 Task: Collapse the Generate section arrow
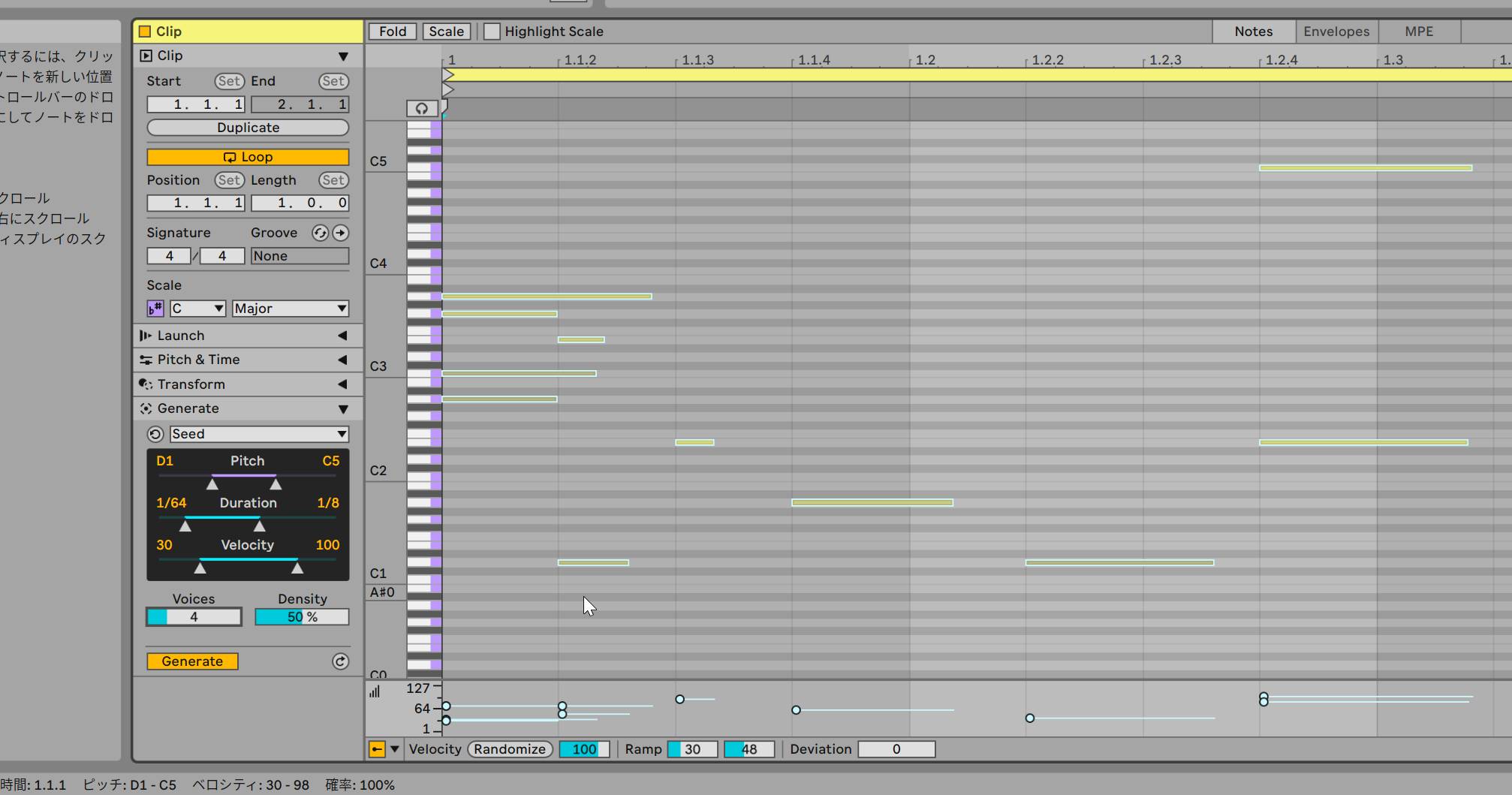pos(343,409)
